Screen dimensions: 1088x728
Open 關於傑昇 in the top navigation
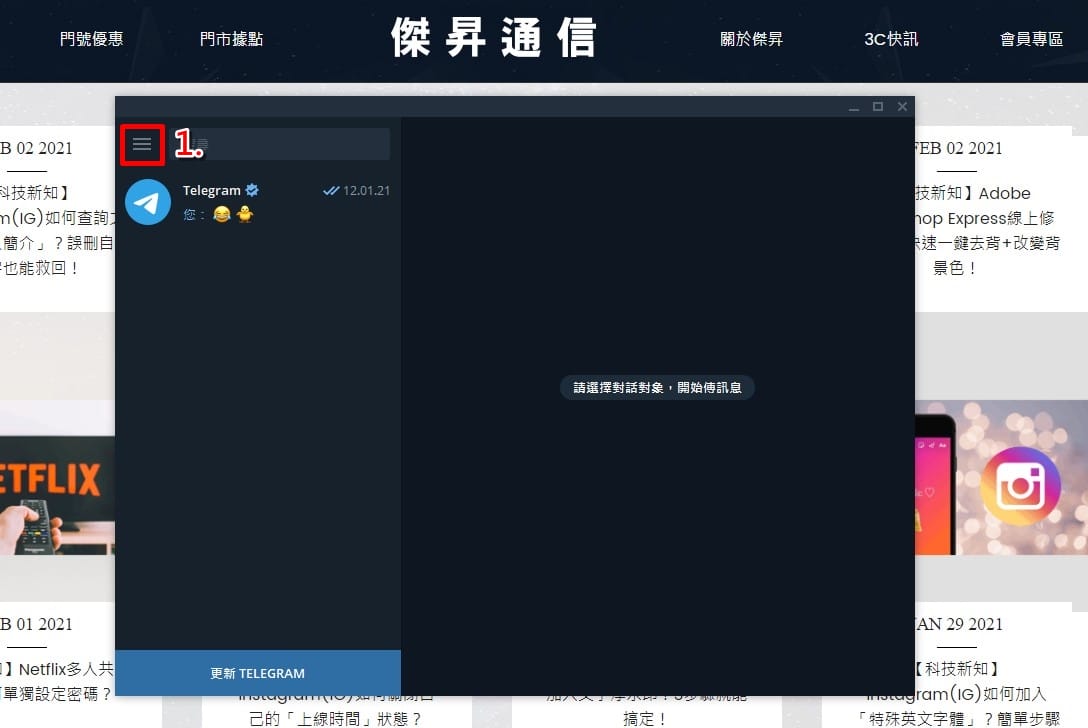751,39
